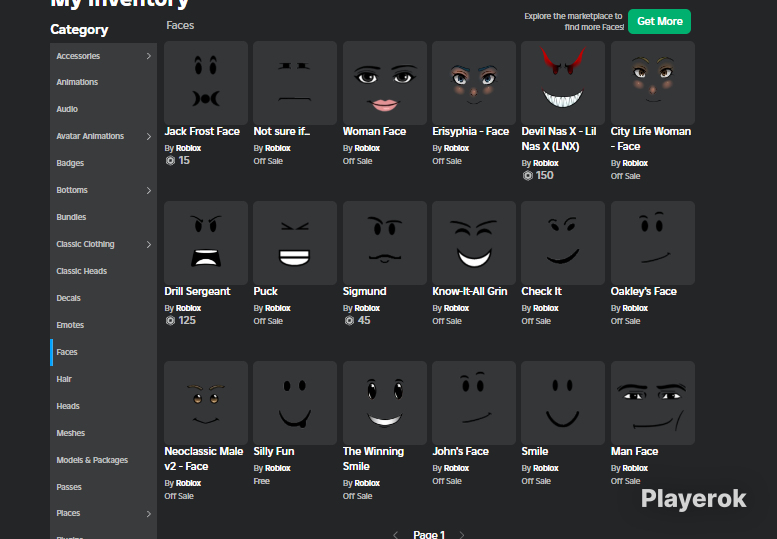777x539 pixels.
Task: Click Roblox creator under Woman Face
Action: pos(367,148)
